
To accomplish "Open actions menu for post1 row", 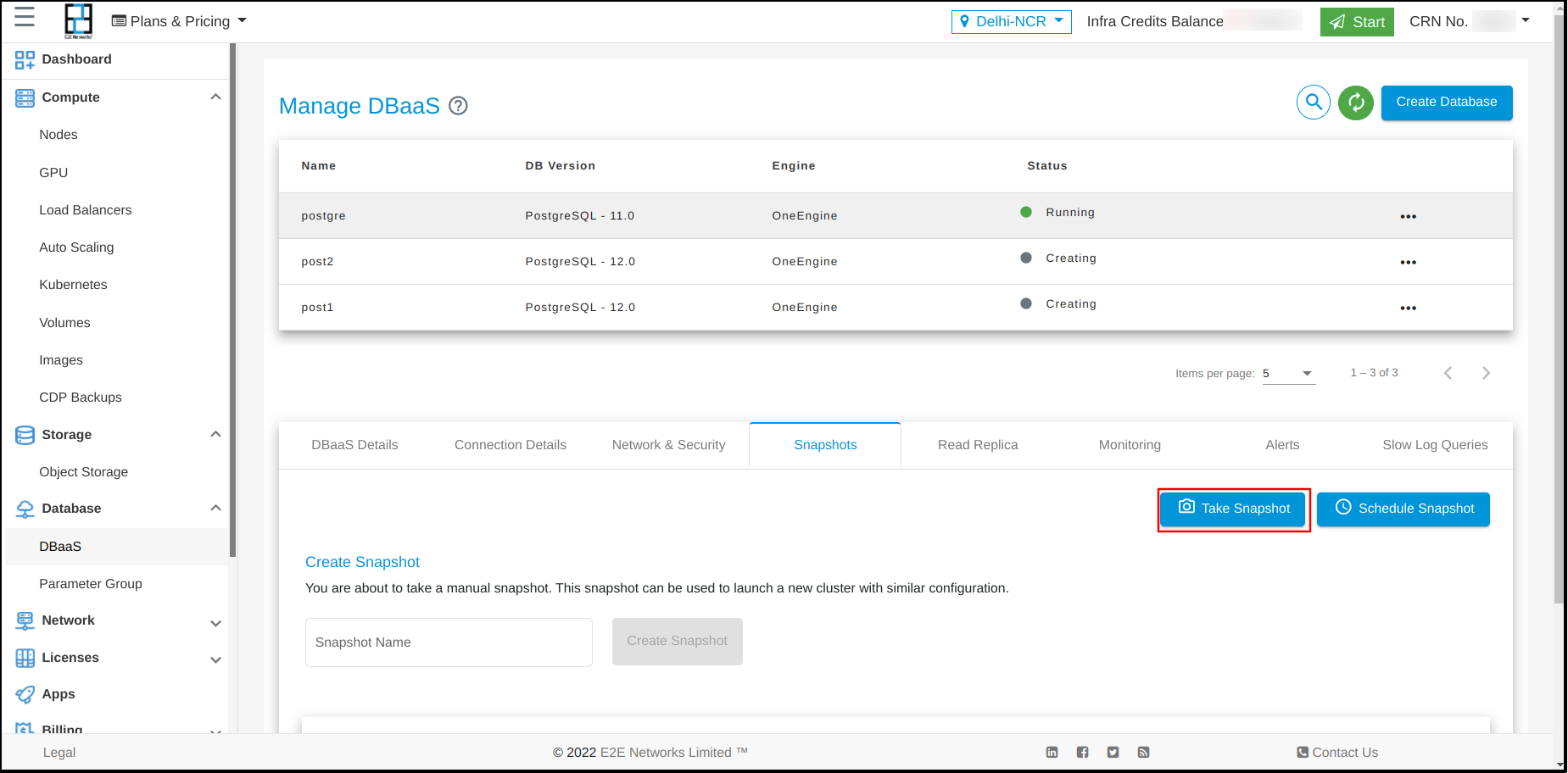I will pos(1409,308).
